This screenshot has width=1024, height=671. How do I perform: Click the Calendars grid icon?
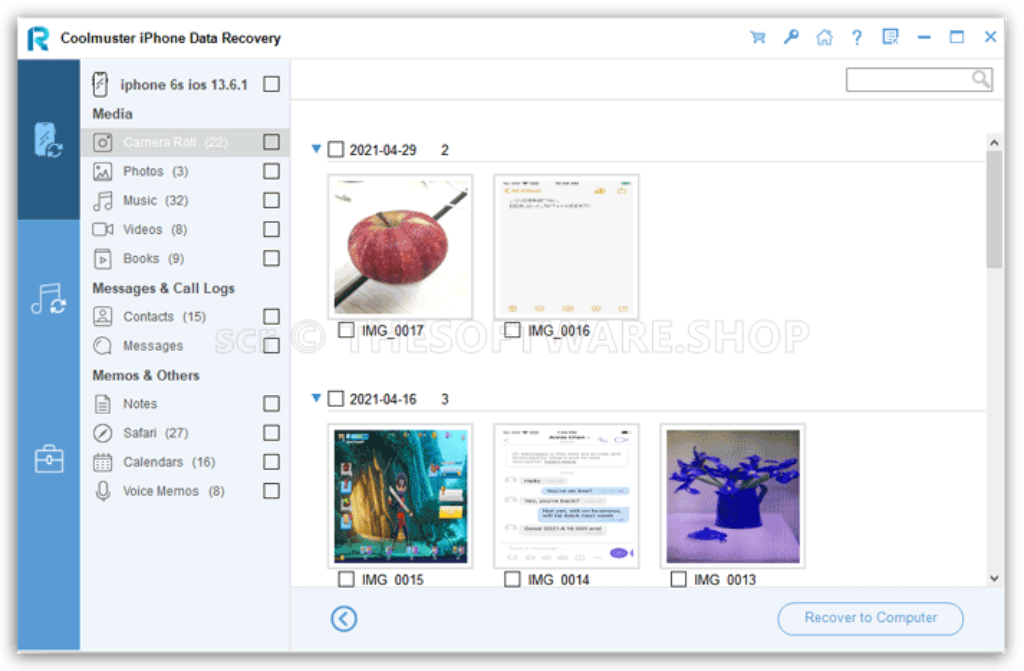point(103,462)
